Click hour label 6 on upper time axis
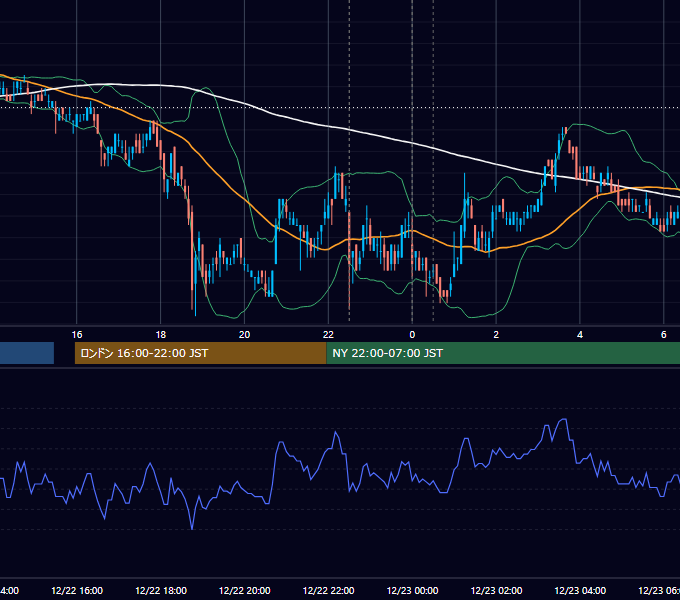The height and width of the screenshot is (600, 680). click(x=664, y=335)
